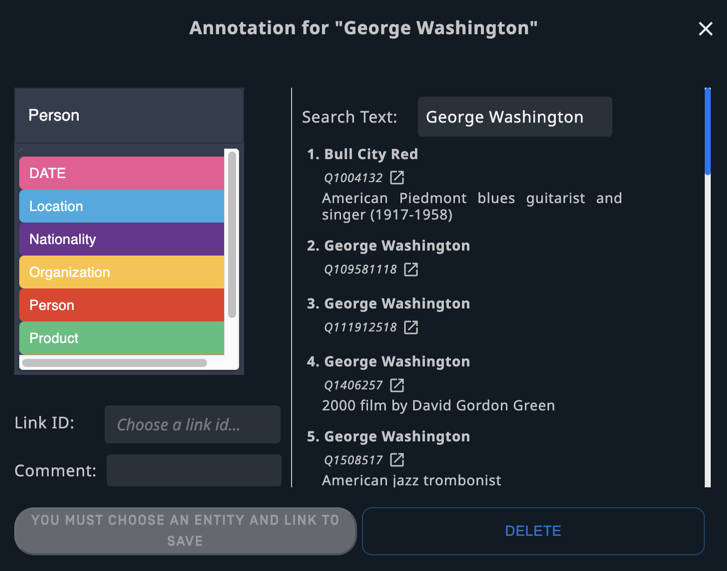
Task: Click the search results vertical scrollbar
Action: pyautogui.click(x=708, y=287)
